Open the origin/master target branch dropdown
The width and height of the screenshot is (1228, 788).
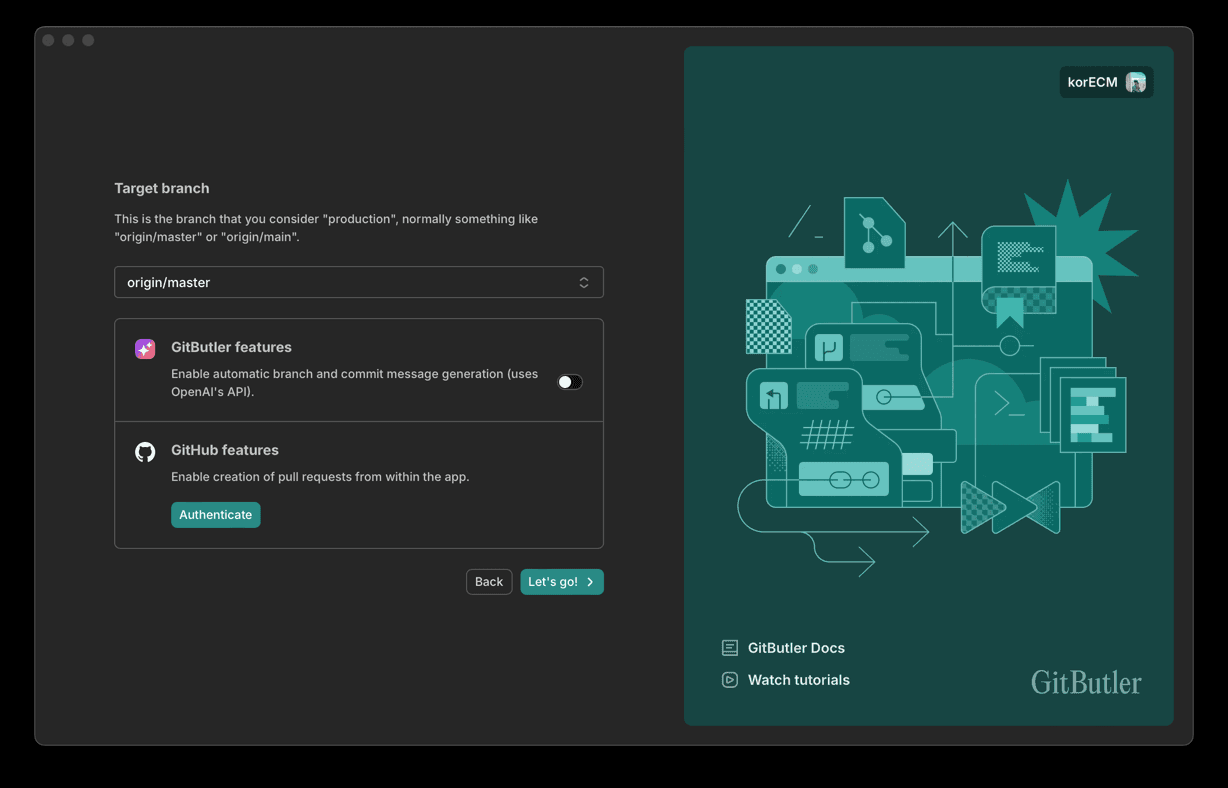point(359,282)
